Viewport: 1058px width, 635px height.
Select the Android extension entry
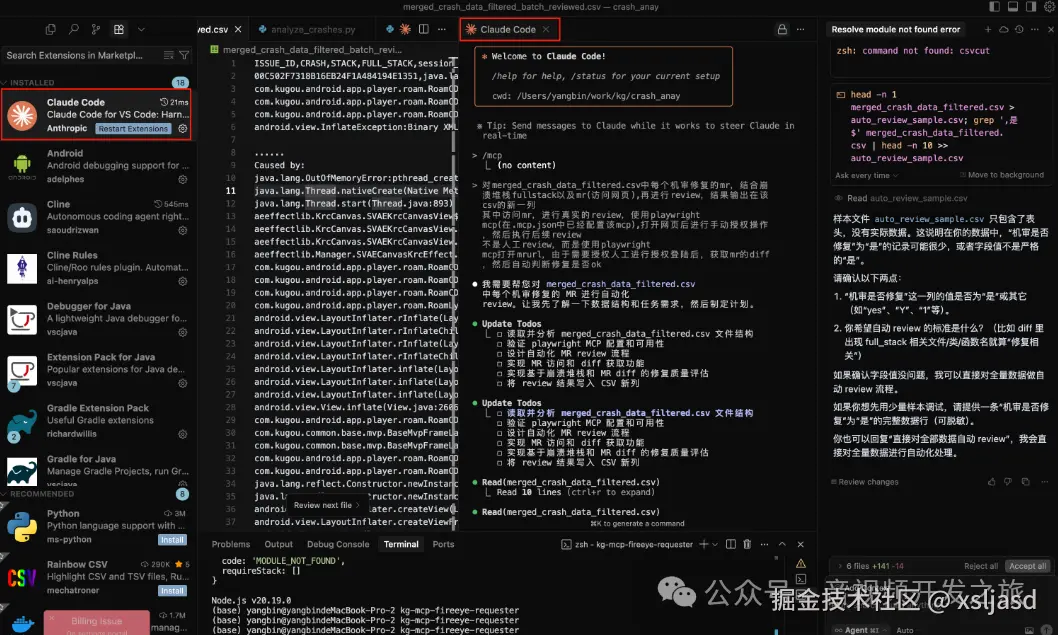click(x=96, y=166)
